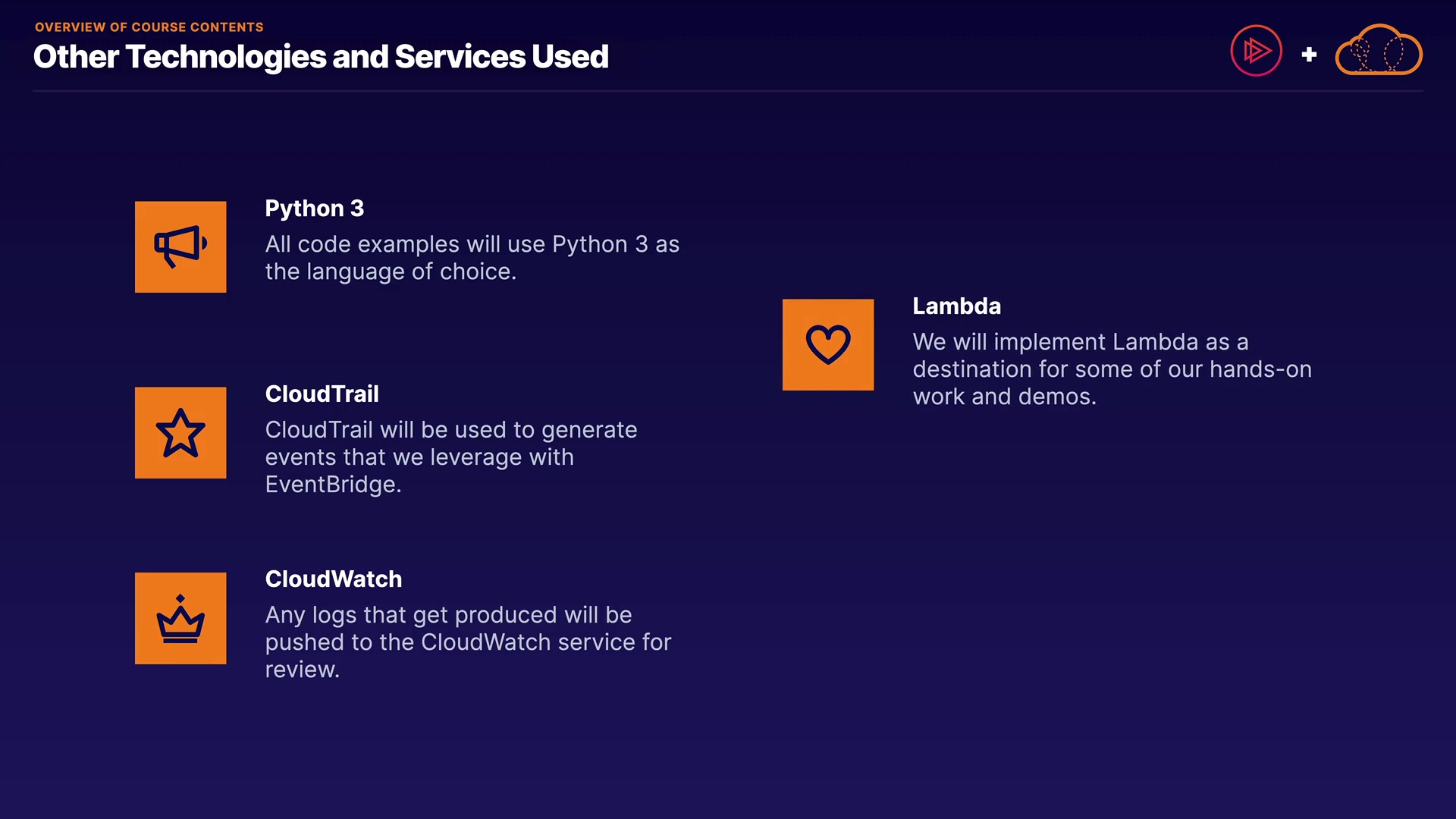
Task: Click the line "pushed to the CloudWatch service for"
Action: coord(468,642)
